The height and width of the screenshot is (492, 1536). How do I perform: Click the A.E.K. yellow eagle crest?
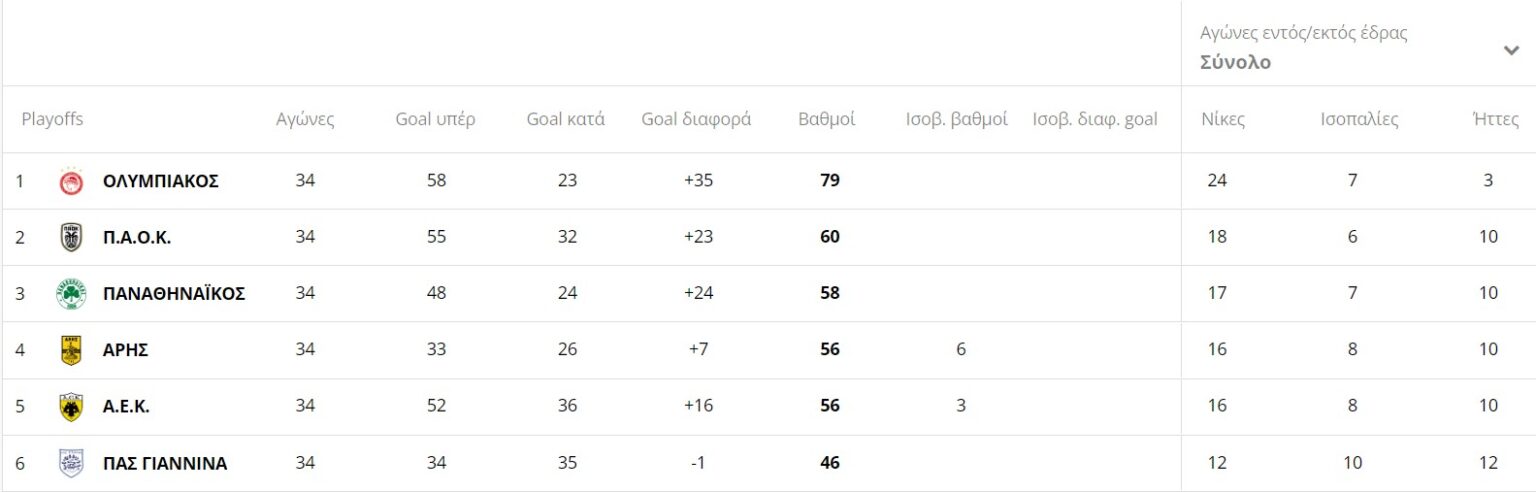[71, 406]
